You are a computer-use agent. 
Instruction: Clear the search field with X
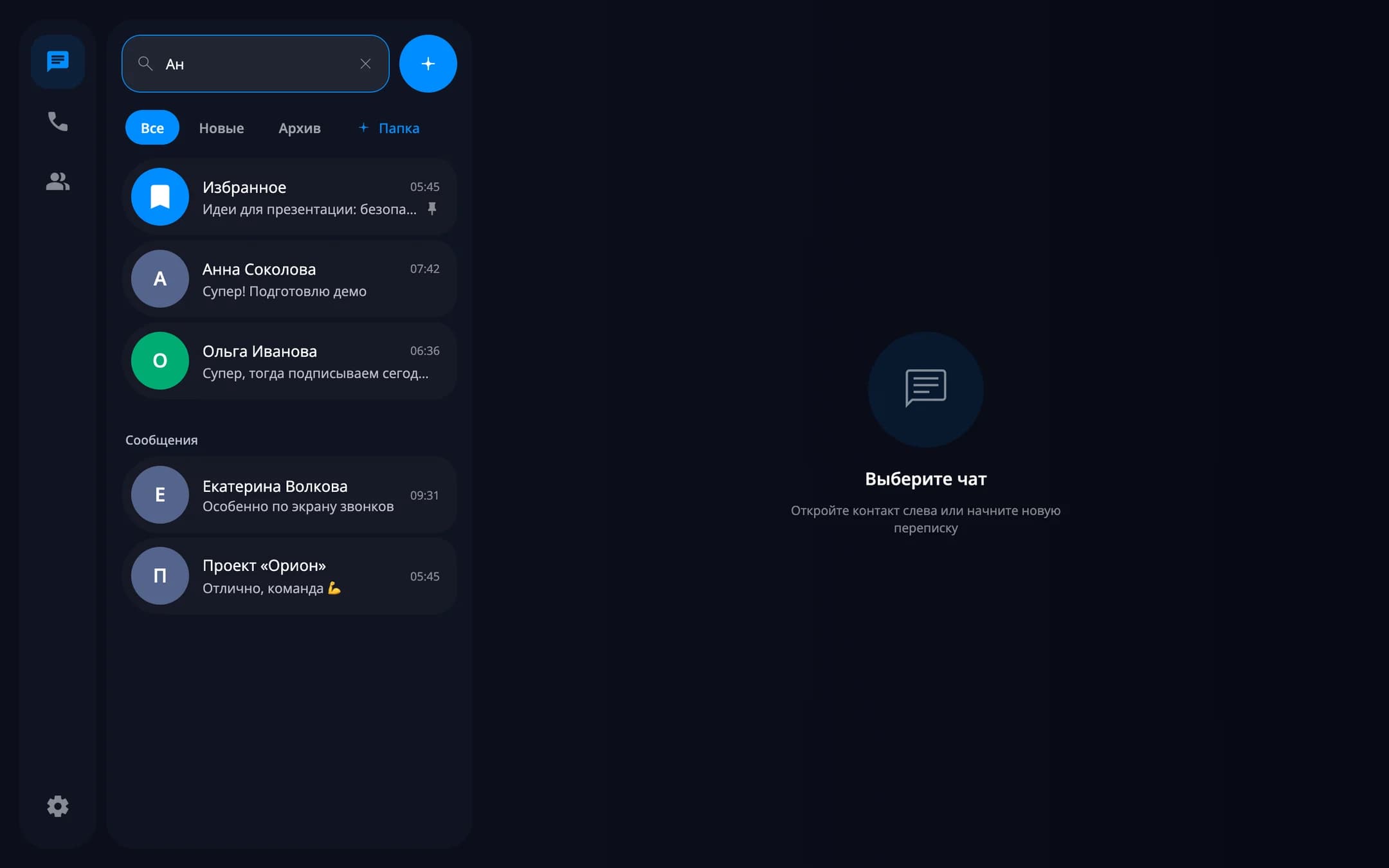(365, 64)
